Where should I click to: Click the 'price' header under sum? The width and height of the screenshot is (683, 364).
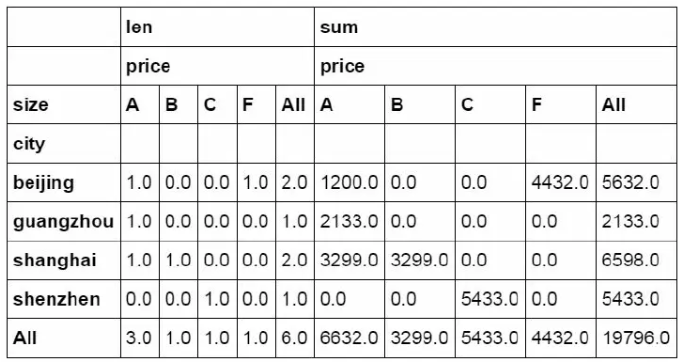click(x=495, y=66)
